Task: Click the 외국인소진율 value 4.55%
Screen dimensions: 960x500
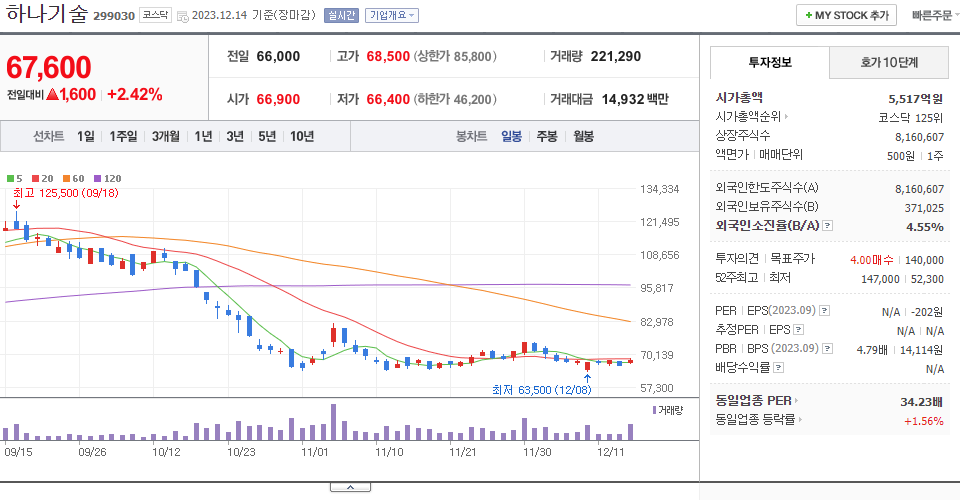Action: click(x=925, y=227)
